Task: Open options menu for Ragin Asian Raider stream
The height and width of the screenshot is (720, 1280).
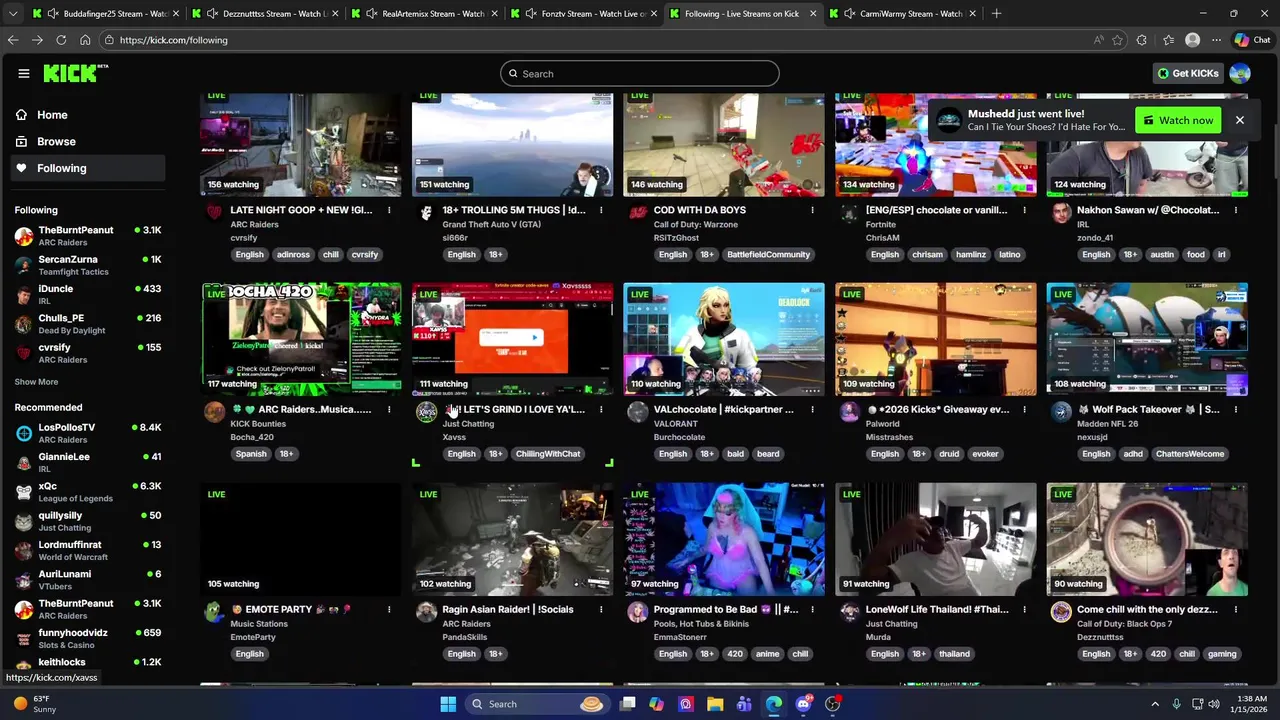Action: point(601,609)
